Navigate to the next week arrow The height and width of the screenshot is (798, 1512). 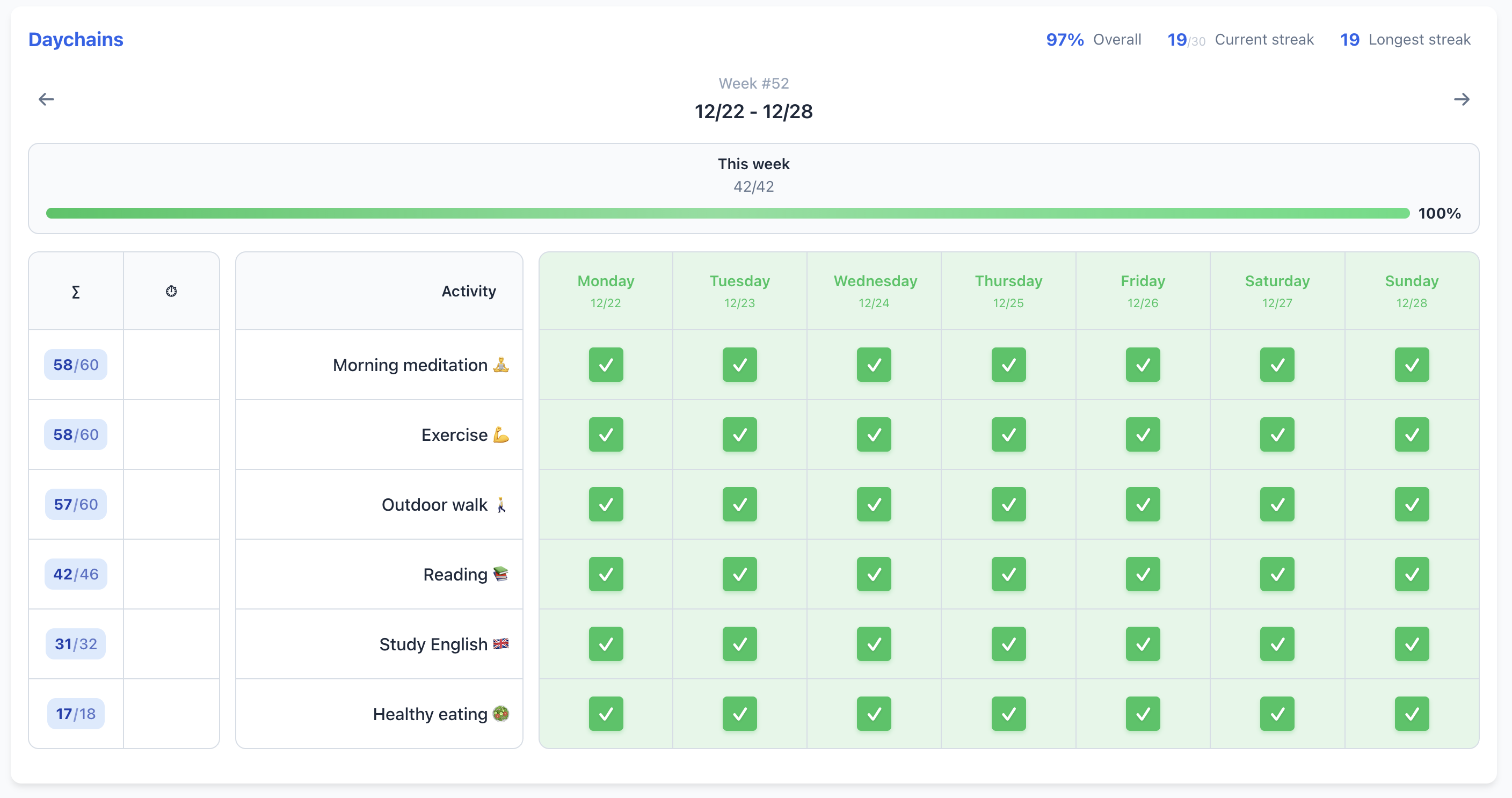[x=1463, y=99]
